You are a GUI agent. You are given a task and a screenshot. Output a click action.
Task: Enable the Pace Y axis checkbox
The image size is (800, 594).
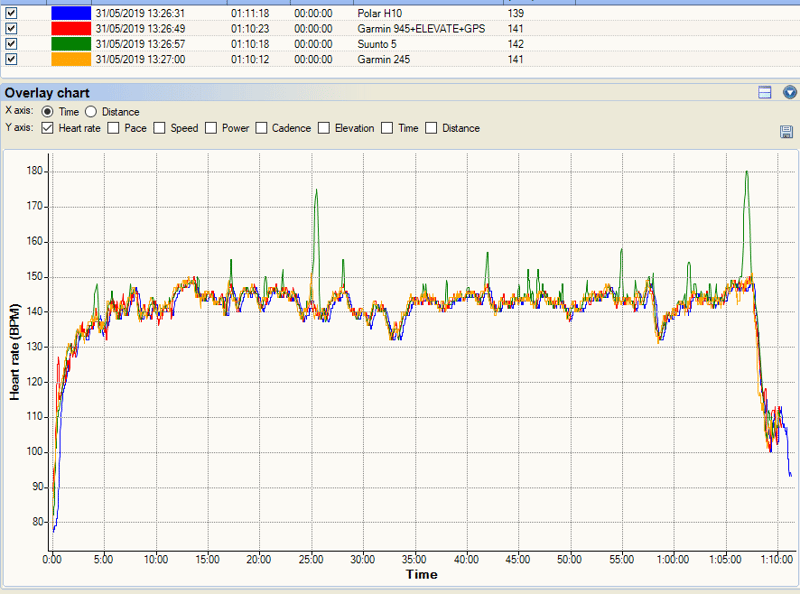click(x=114, y=128)
